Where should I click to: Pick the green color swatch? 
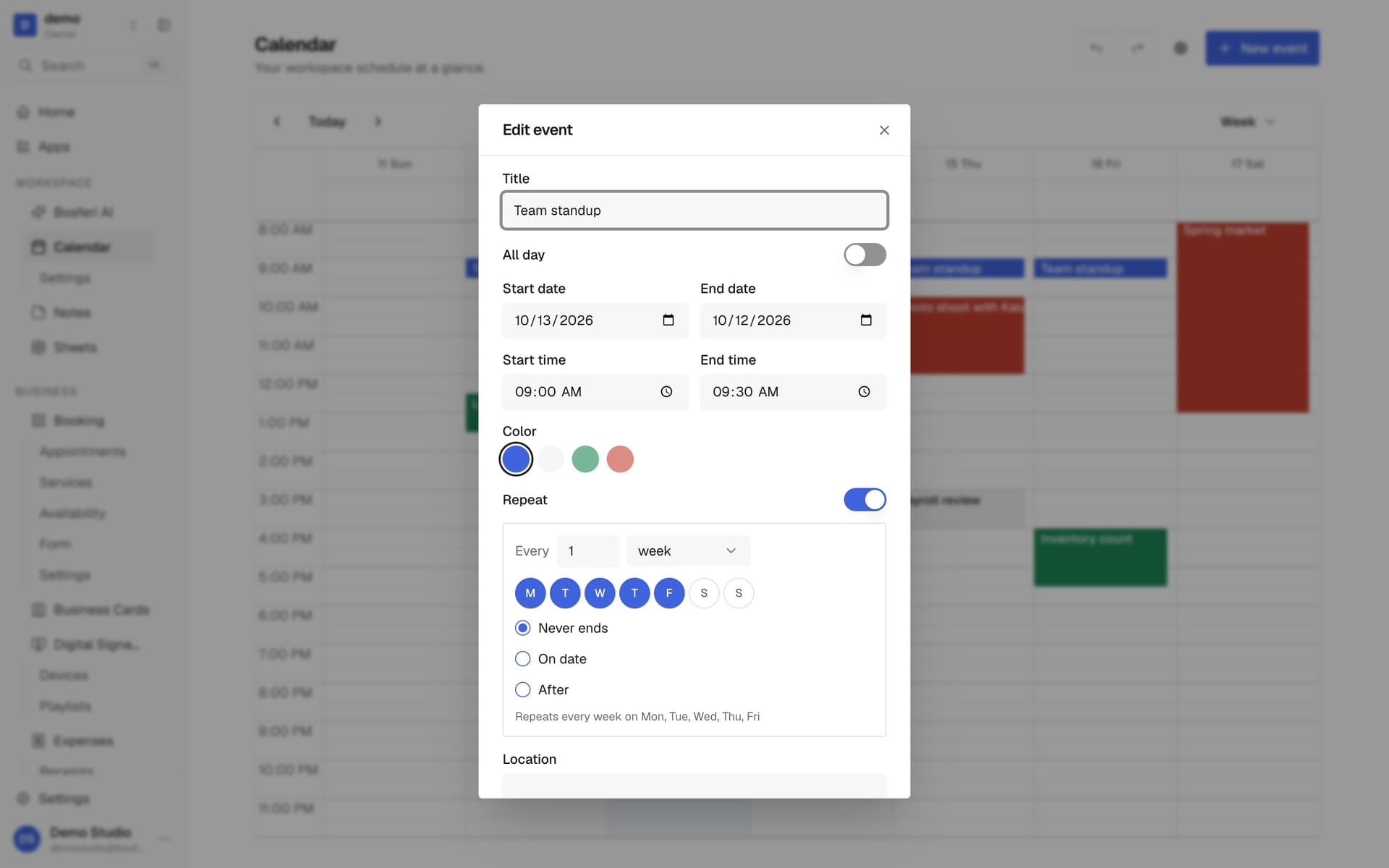pyautogui.click(x=585, y=459)
